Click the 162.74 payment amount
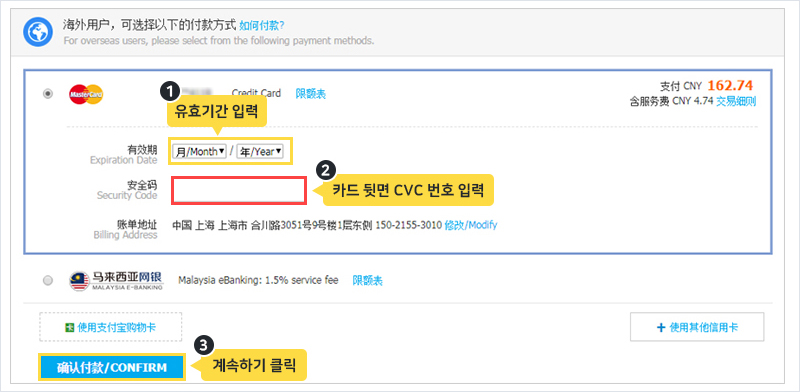 tap(731, 85)
